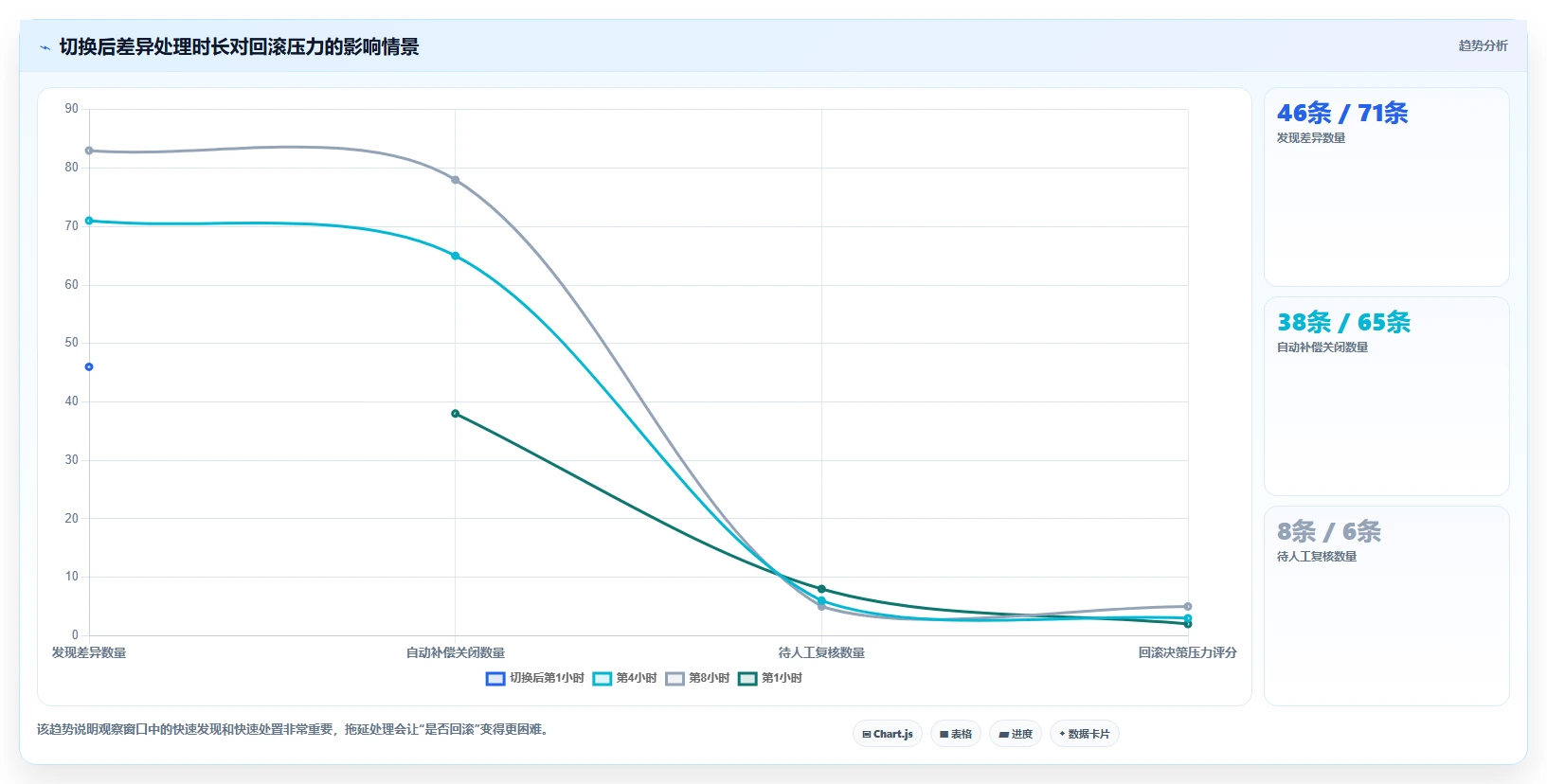Click the panel title 切换后差异处理时长对回滚压力的影响情景
This screenshot has height=784, width=1547.
[x=239, y=46]
